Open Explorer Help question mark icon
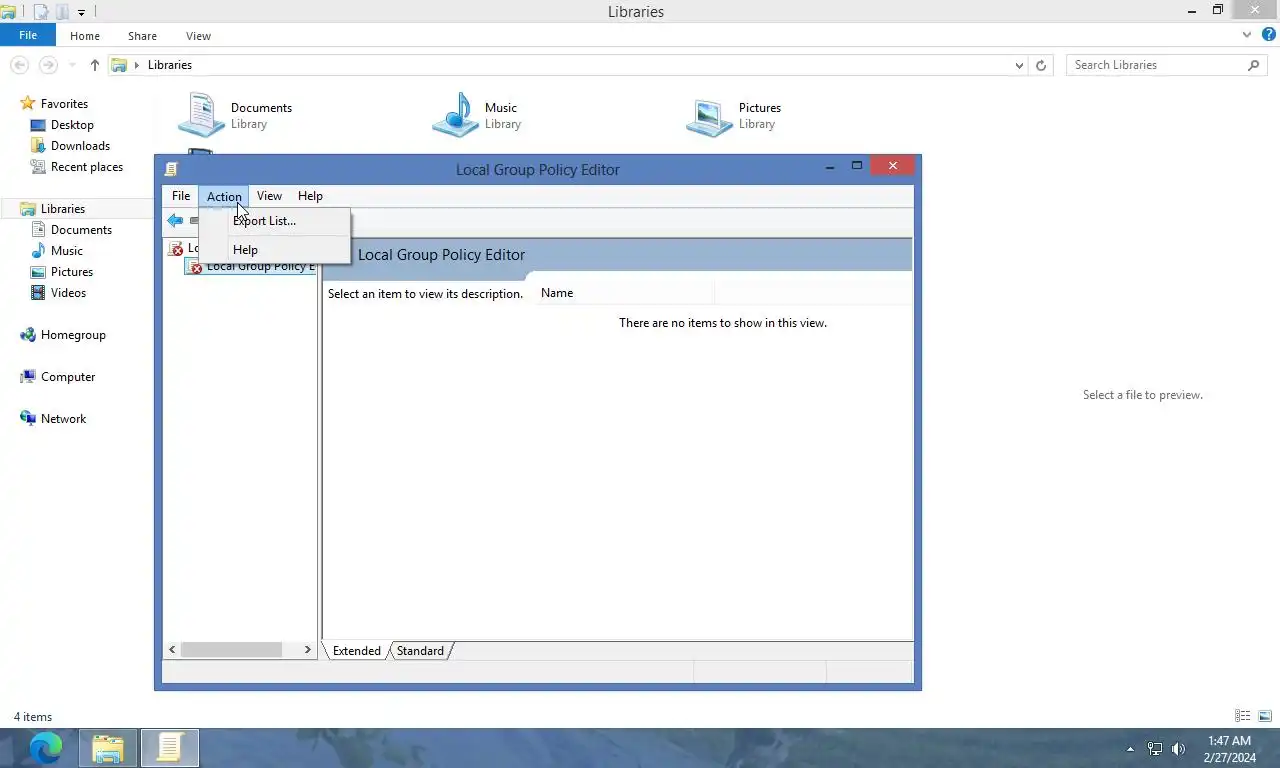The height and width of the screenshot is (768, 1280). pos(1269,35)
